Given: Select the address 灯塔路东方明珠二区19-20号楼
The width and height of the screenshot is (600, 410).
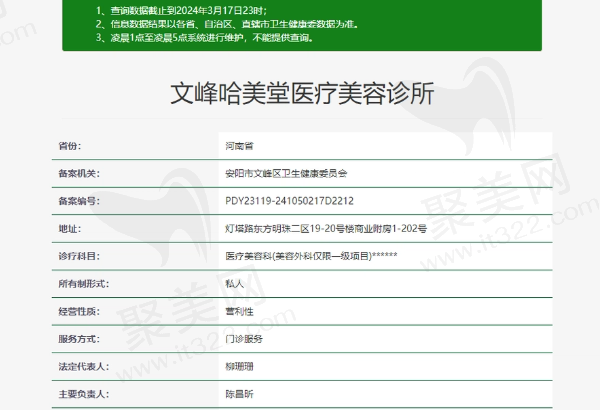Looking at the screenshot, I should click(x=290, y=229).
